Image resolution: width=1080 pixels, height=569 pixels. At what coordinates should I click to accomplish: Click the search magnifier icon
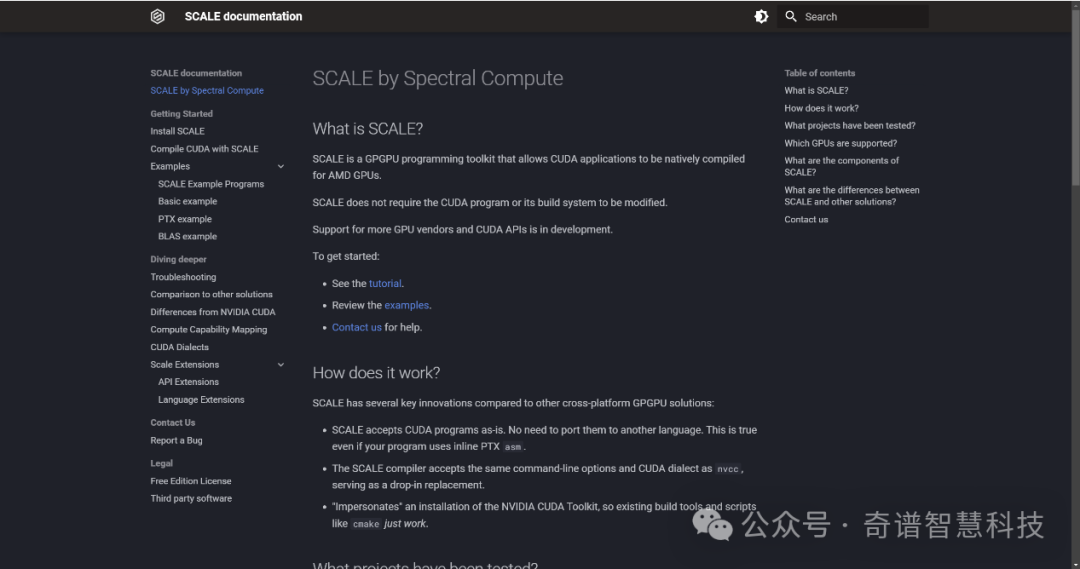tap(791, 17)
